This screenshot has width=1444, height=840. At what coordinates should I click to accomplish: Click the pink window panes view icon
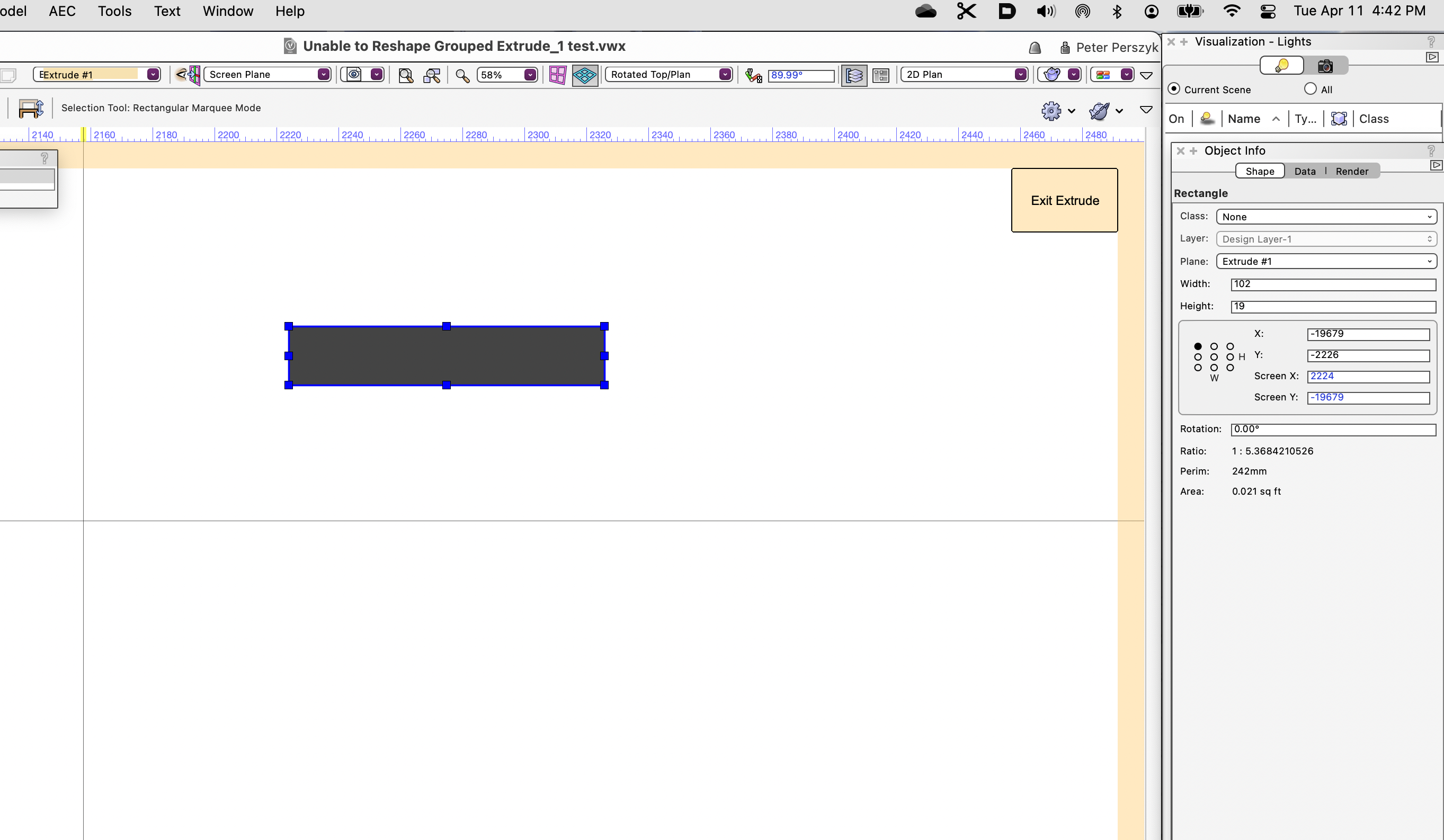(x=556, y=75)
